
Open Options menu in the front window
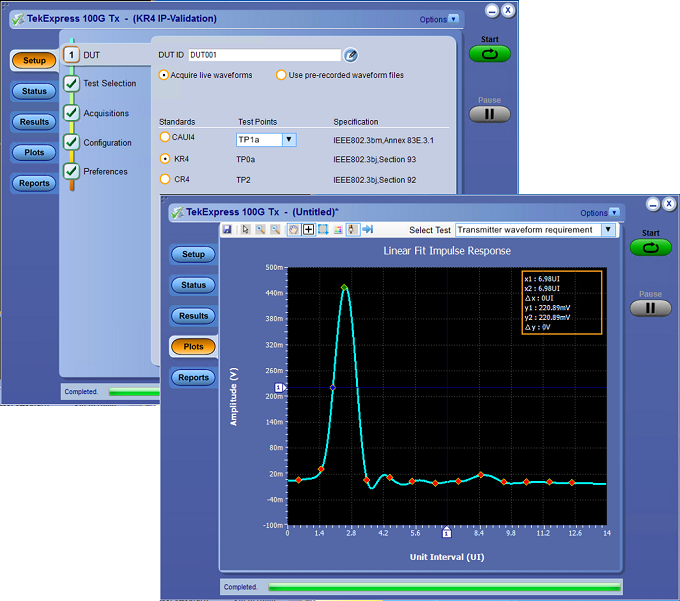[x=598, y=213]
